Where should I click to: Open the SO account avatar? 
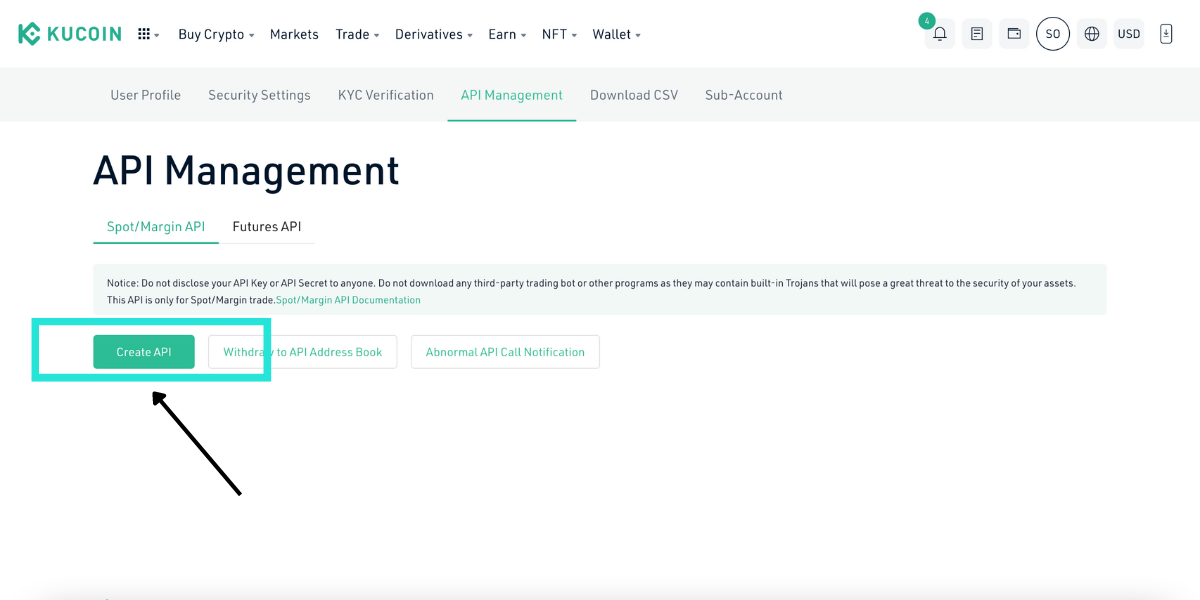tap(1053, 34)
